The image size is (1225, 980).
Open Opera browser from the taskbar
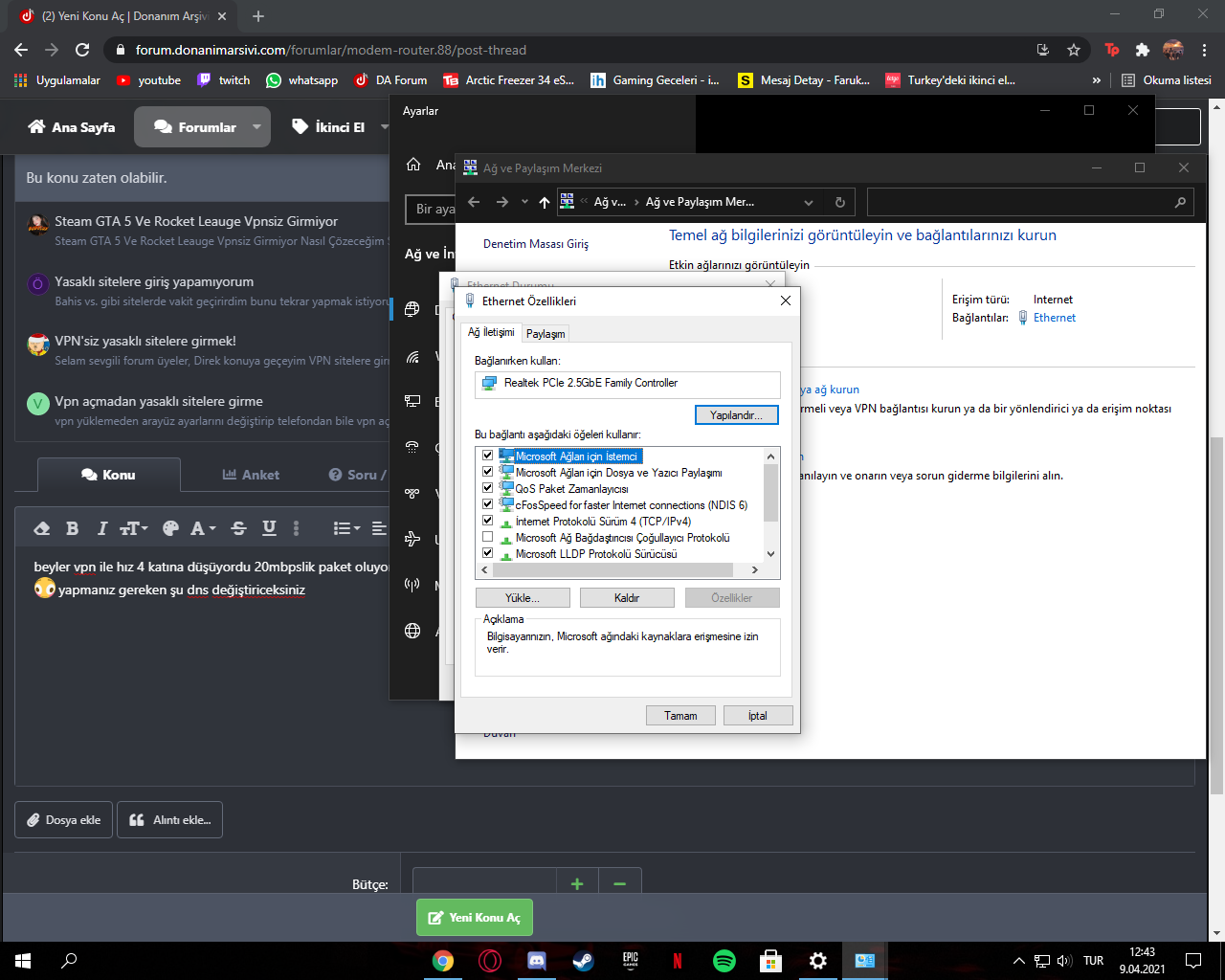489,961
